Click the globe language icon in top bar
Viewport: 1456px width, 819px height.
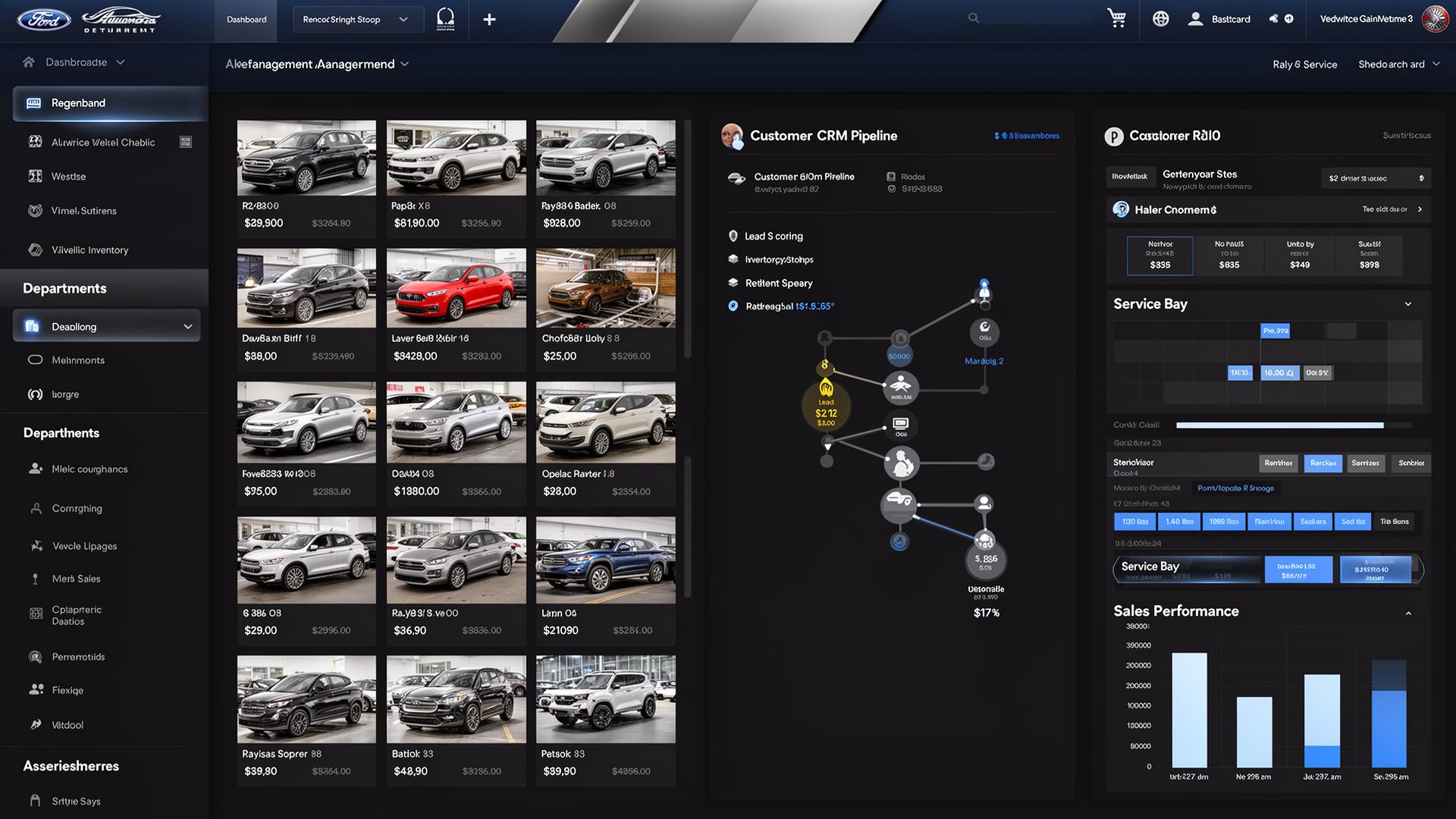pyautogui.click(x=1160, y=18)
